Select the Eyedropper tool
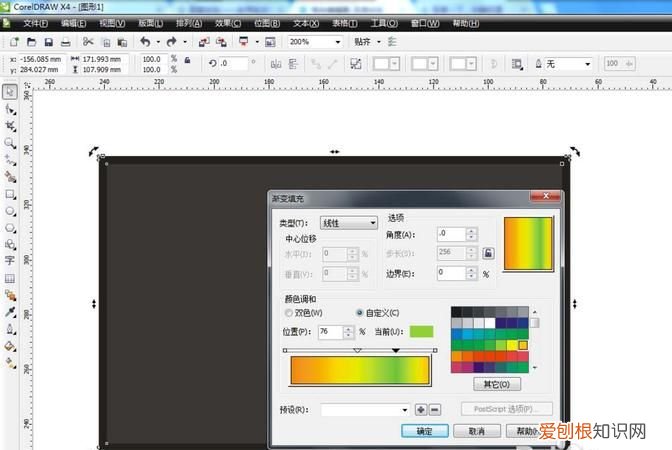672x450 pixels. [x=10, y=312]
